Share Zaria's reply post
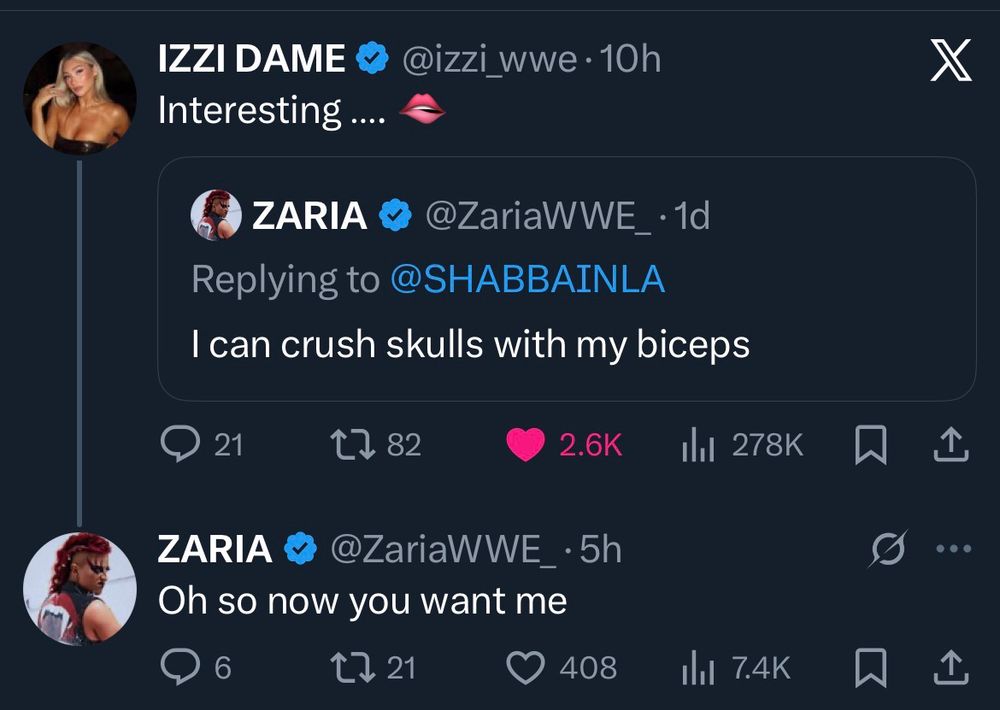The image size is (1000, 710). pos(951,667)
